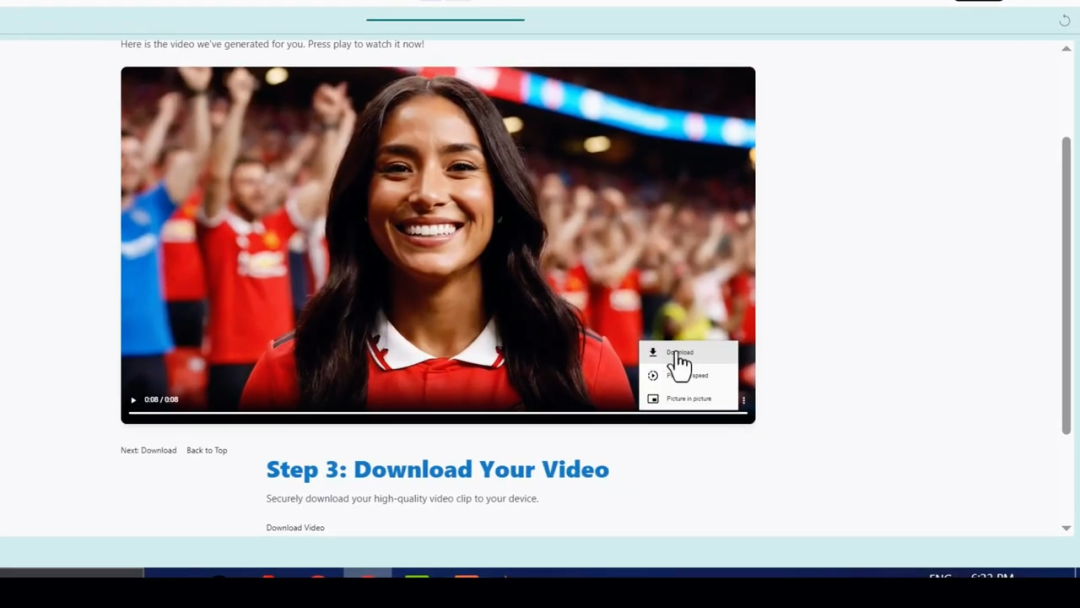Click the taskbar clock
The image size is (1080, 608).
pyautogui.click(x=992, y=577)
